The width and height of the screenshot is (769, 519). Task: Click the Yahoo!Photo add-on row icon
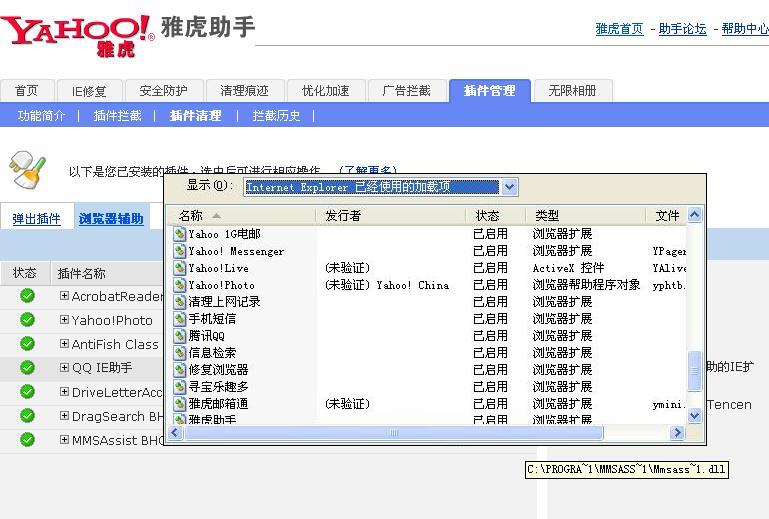coord(179,285)
